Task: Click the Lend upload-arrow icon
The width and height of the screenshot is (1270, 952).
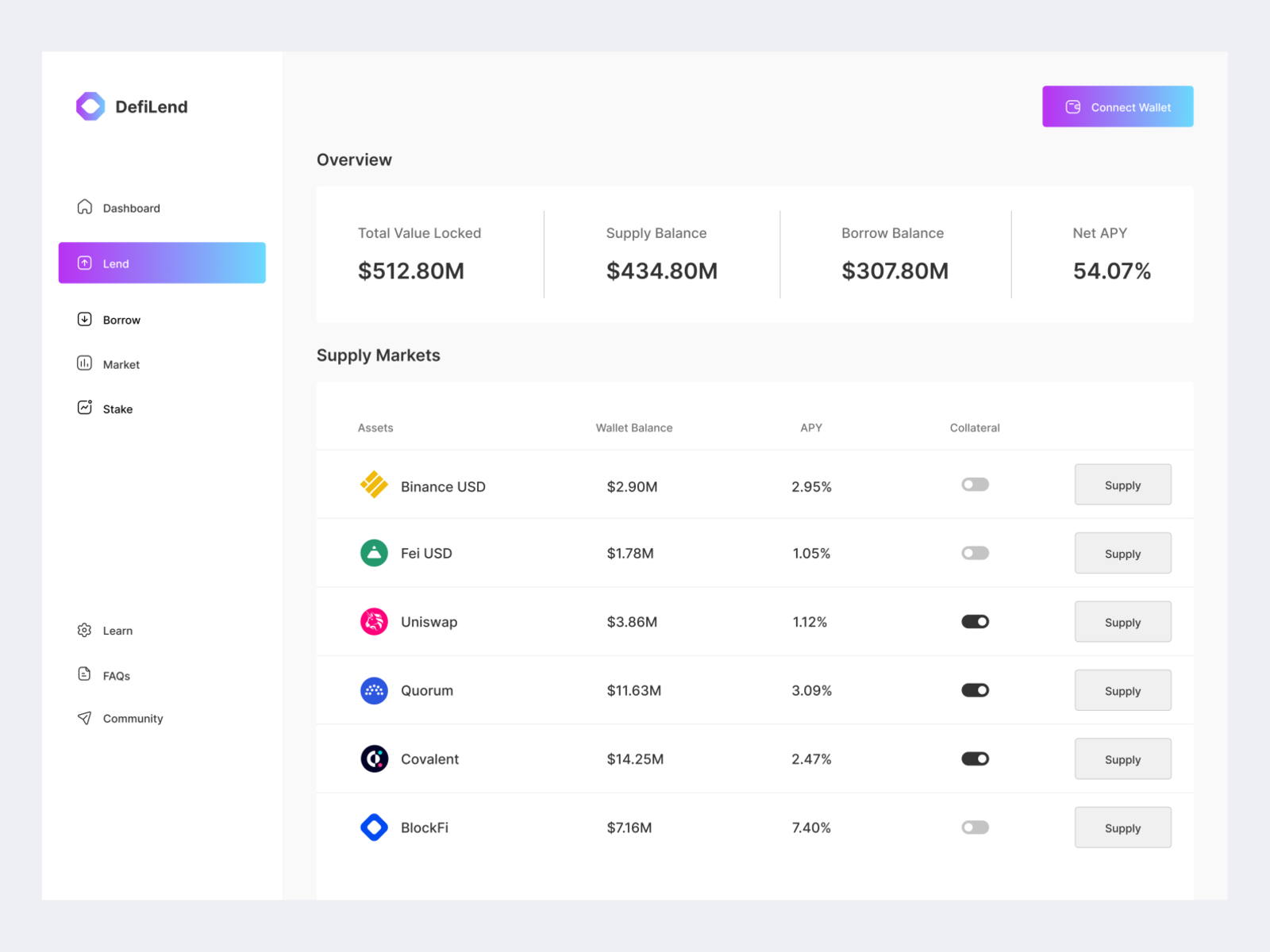Action: [84, 263]
